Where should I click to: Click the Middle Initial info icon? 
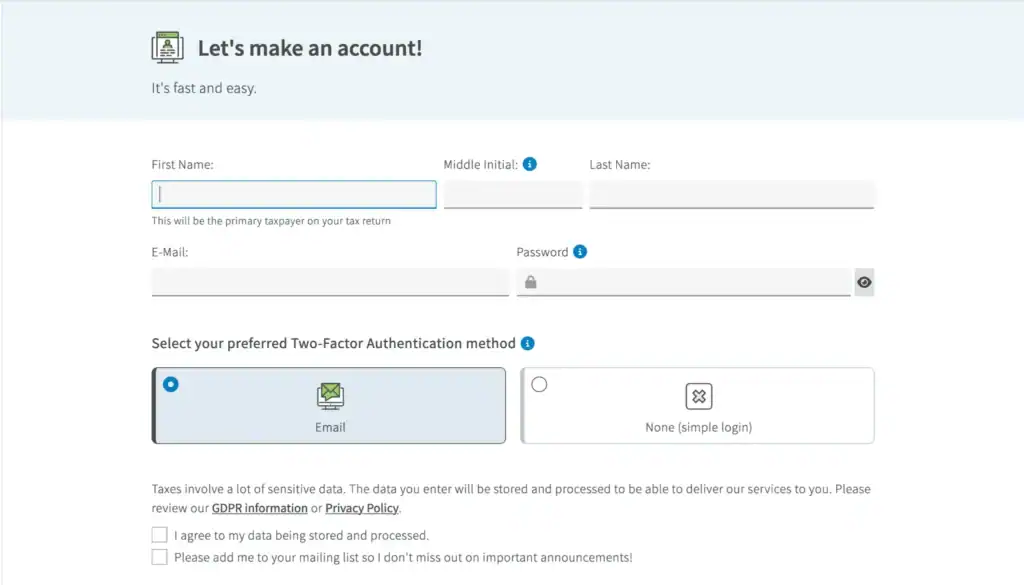(x=530, y=164)
